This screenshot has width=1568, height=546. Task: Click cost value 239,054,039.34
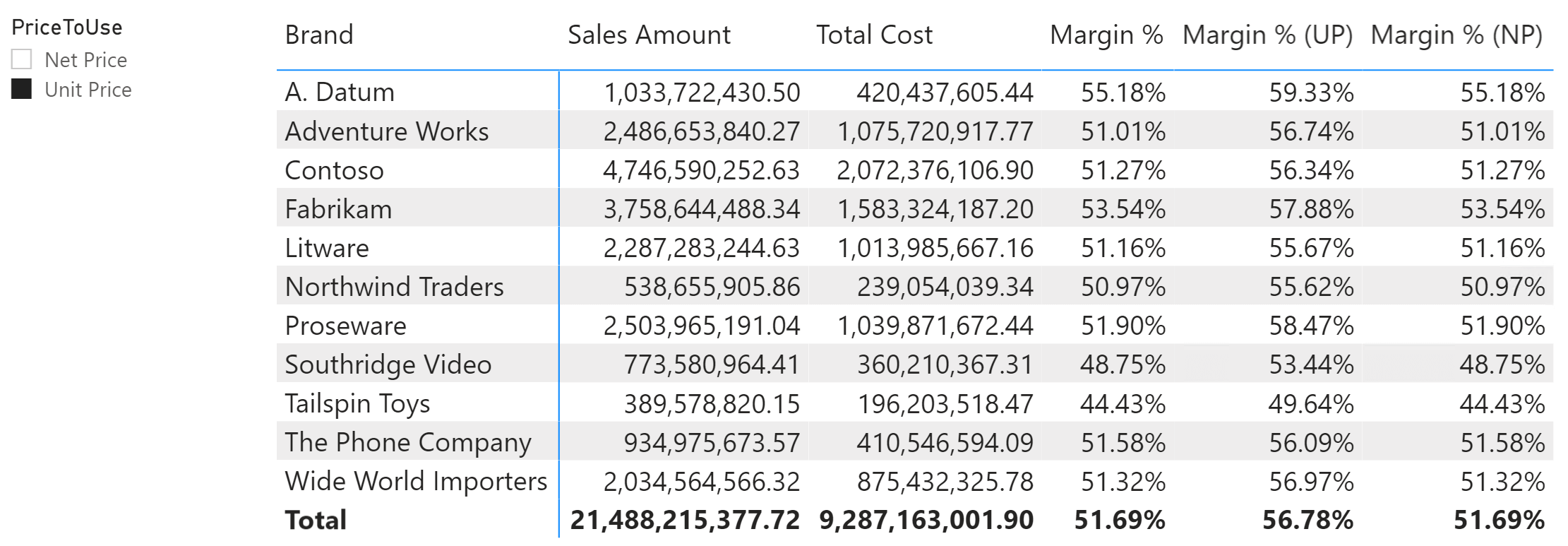coord(945,287)
